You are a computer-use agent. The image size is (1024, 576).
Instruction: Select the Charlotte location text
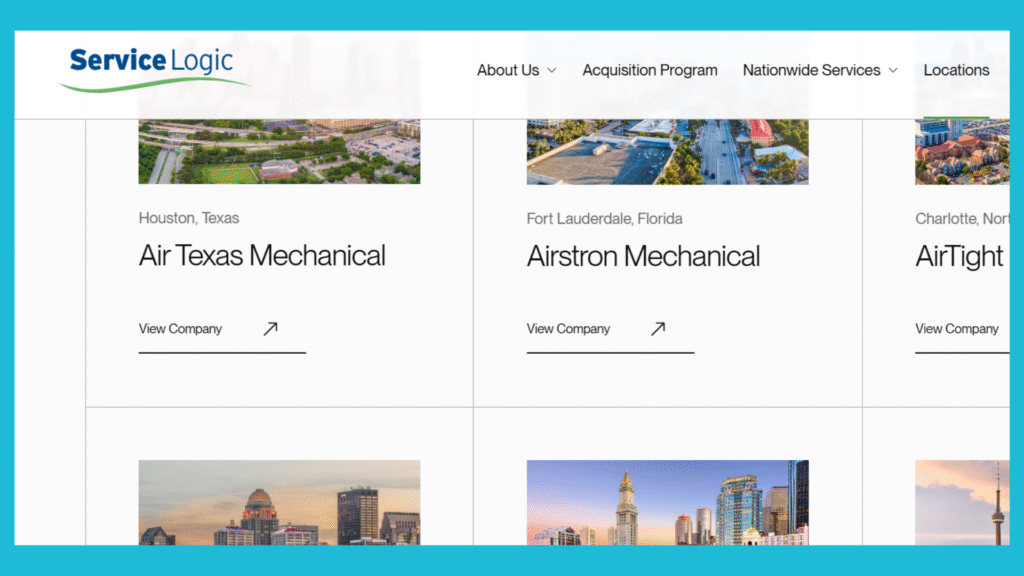click(962, 219)
